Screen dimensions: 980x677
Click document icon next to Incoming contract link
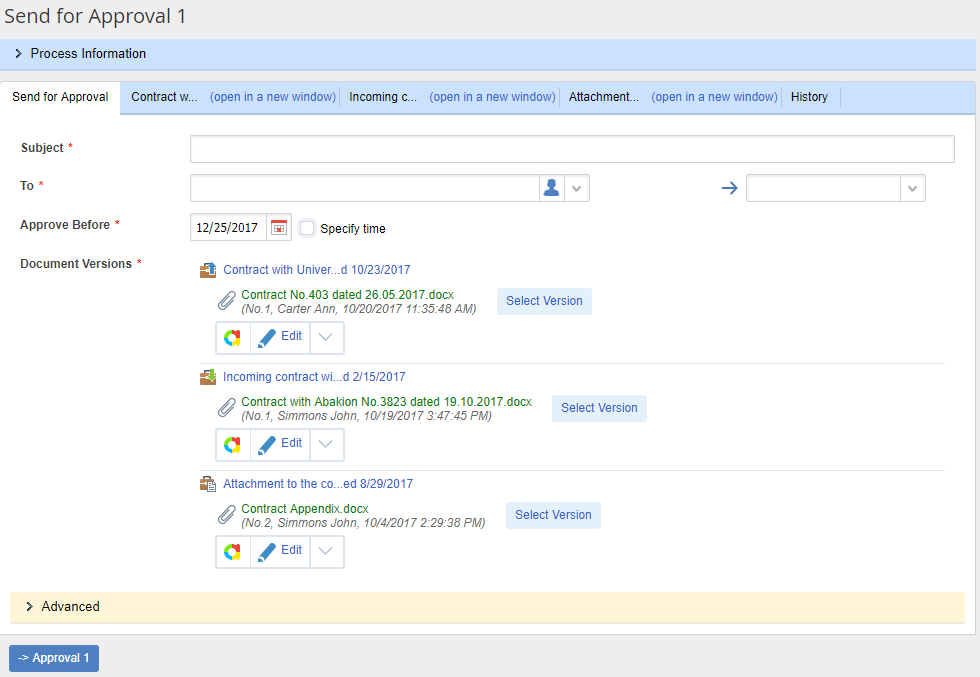click(x=208, y=377)
